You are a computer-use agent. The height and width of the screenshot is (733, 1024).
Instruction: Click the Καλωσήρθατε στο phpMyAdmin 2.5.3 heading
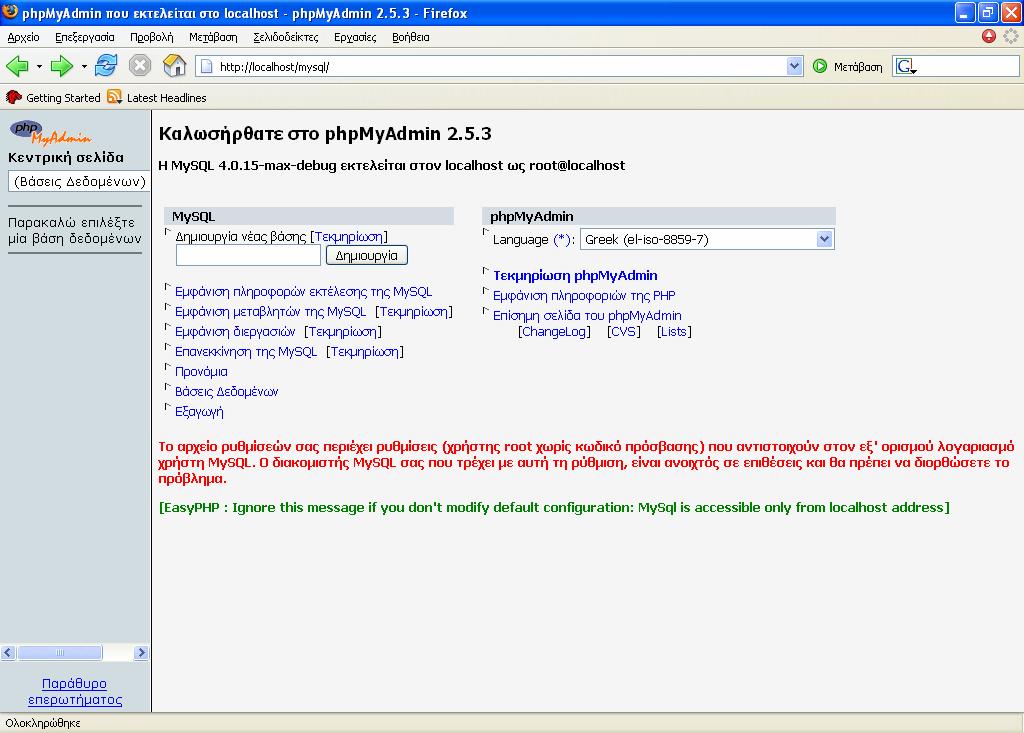pos(325,134)
